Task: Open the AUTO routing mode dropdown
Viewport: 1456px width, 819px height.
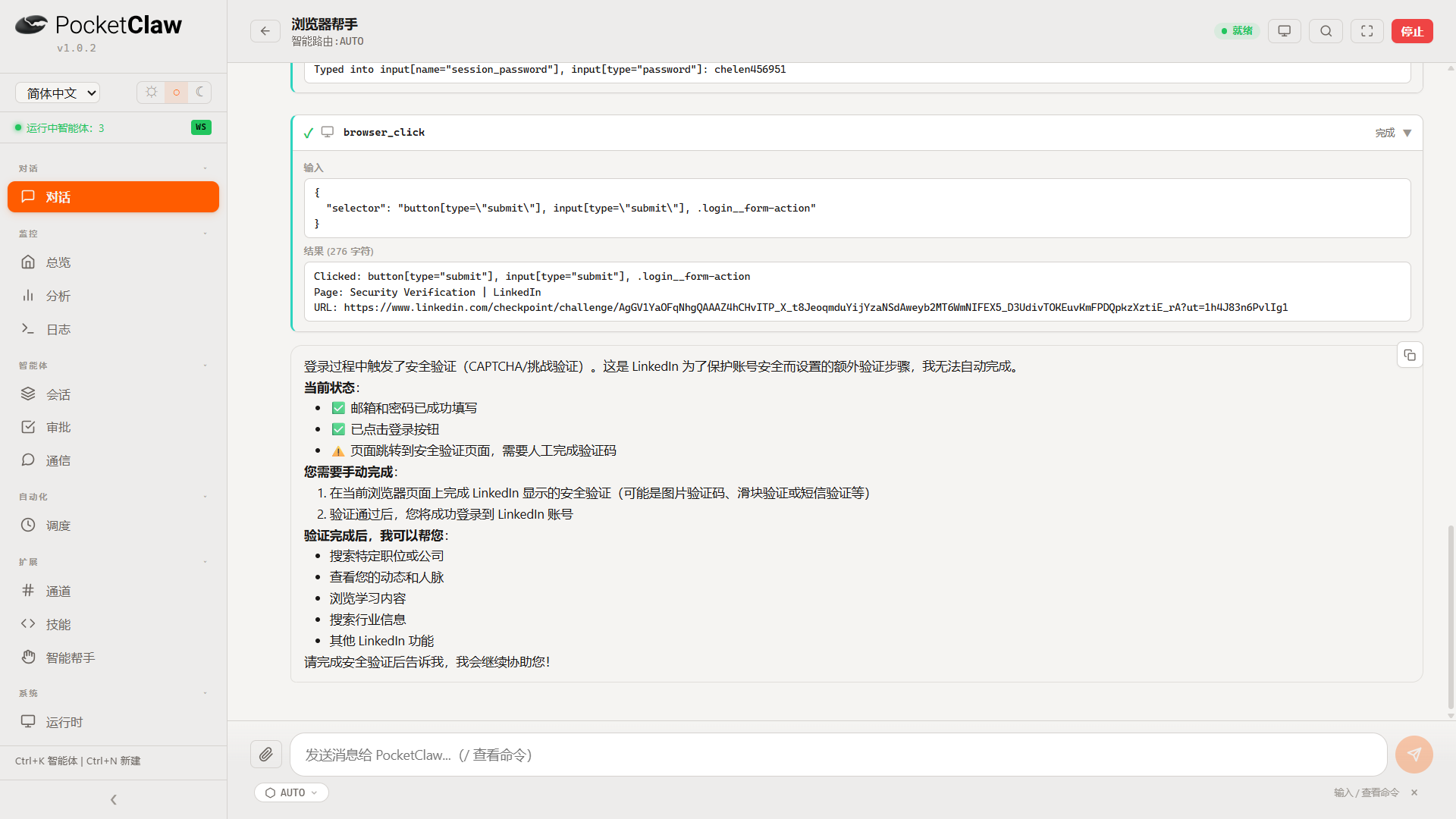Action: (292, 792)
